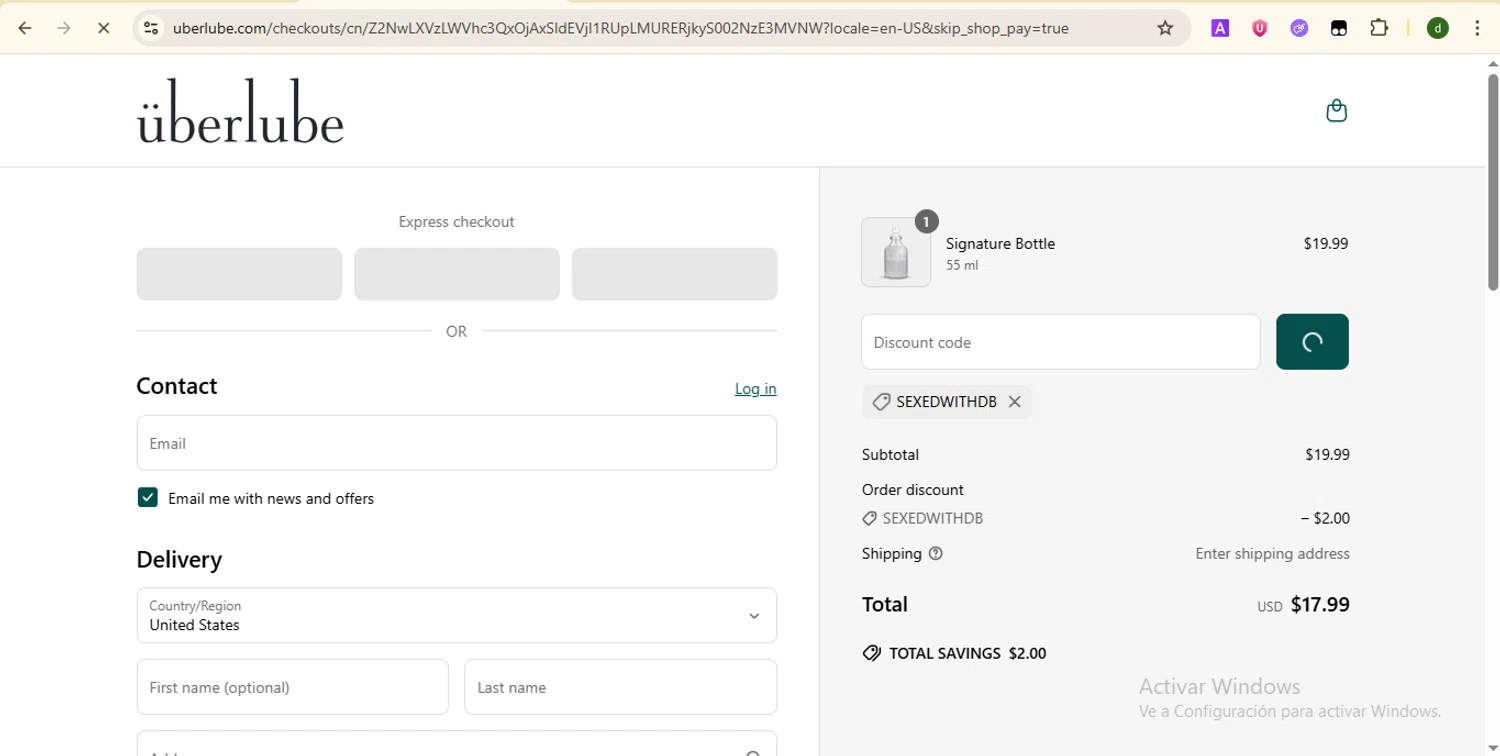Open the black square extension icon

(1339, 28)
